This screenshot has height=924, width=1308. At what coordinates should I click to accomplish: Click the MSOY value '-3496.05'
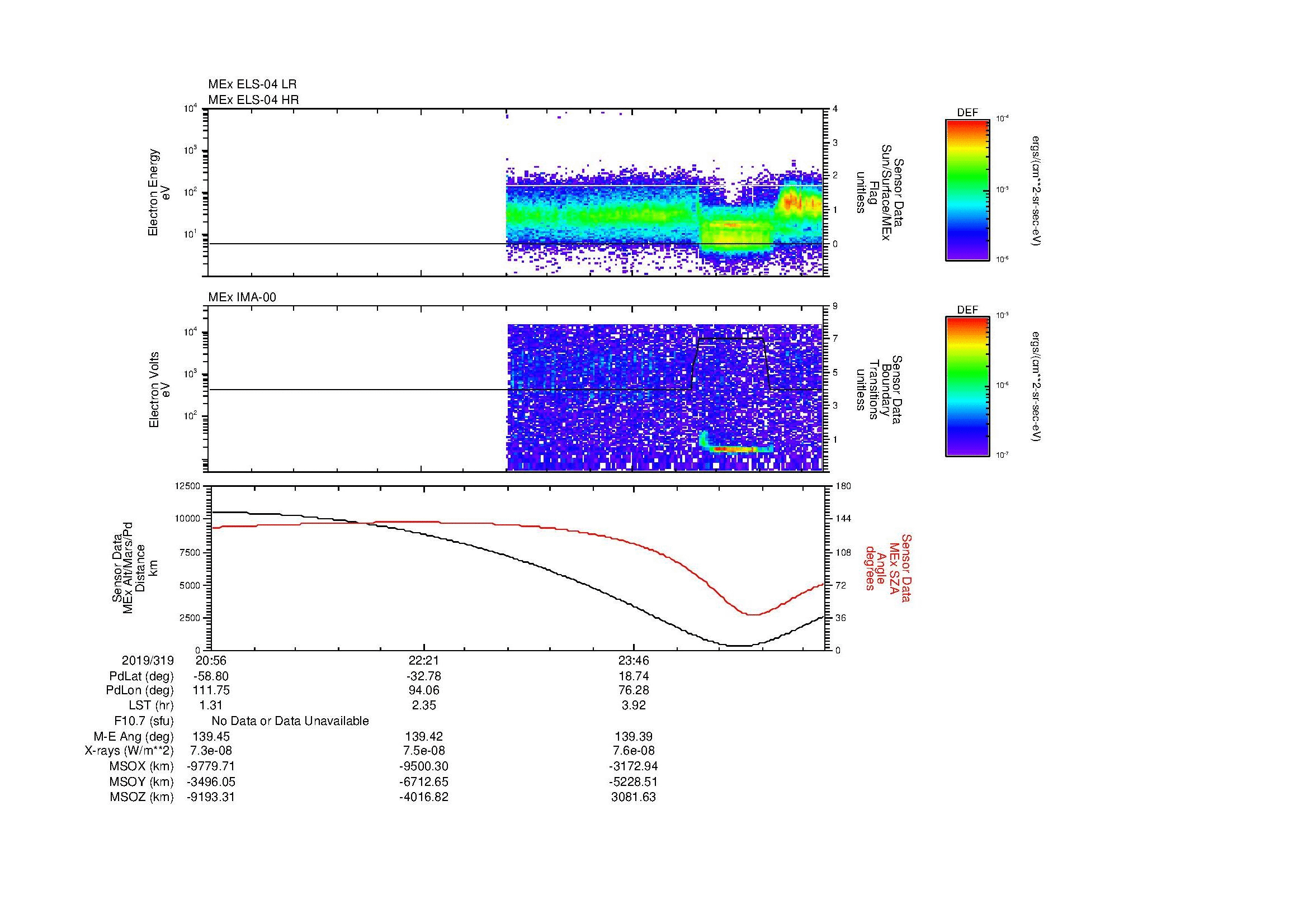tap(211, 782)
